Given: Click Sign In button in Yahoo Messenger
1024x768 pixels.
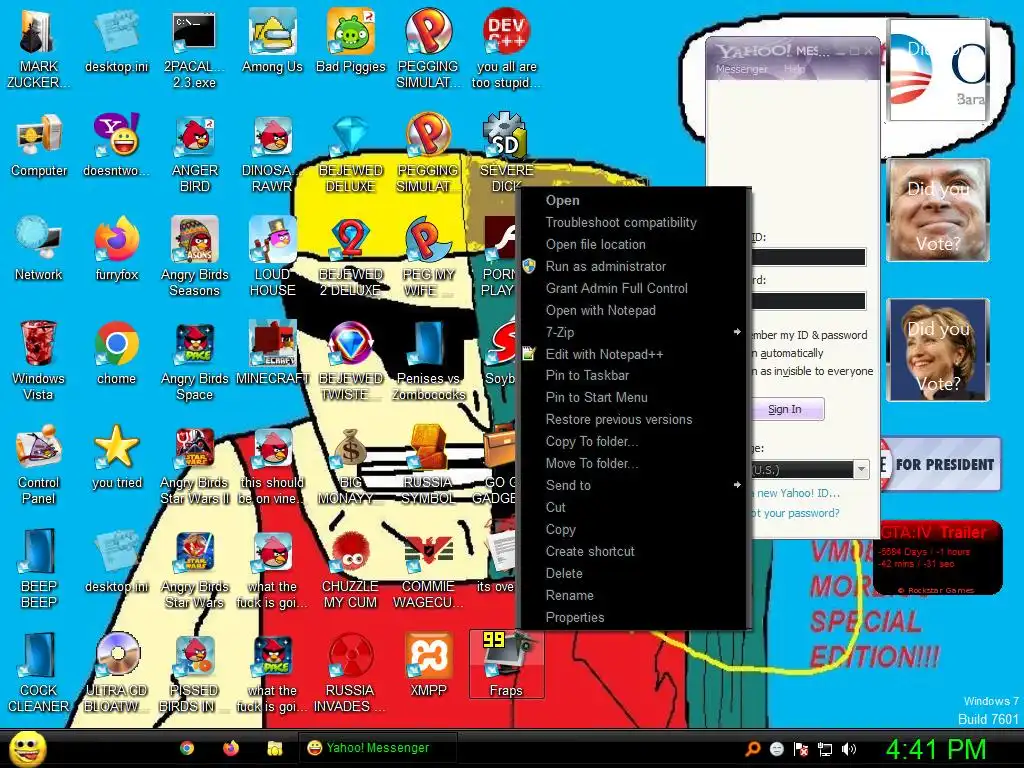Looking at the screenshot, I should pyautogui.click(x=785, y=409).
